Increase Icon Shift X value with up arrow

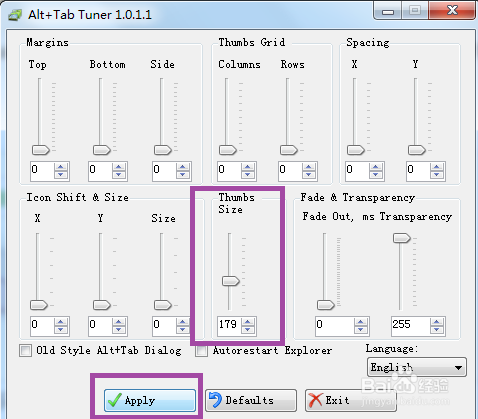point(61,321)
